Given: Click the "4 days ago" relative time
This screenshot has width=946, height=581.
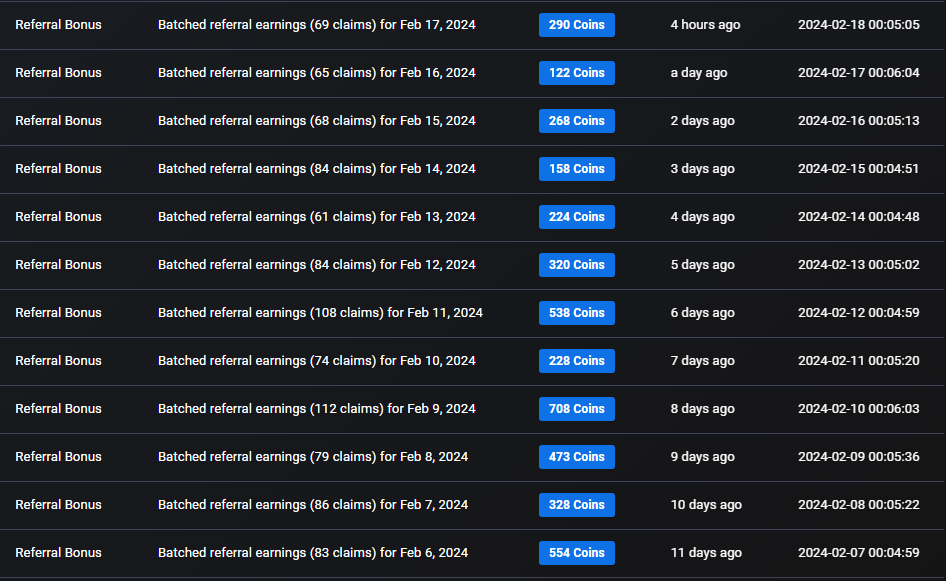Looking at the screenshot, I should tap(702, 217).
